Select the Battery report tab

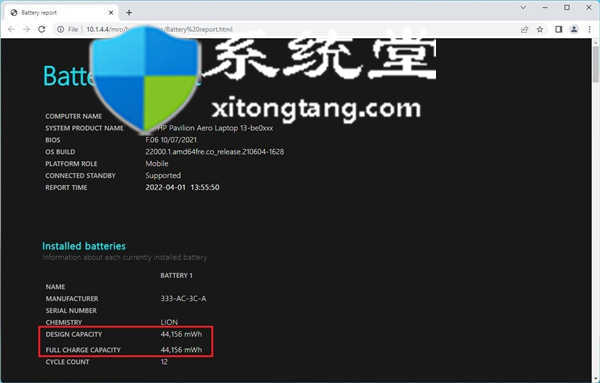[x=62, y=13]
